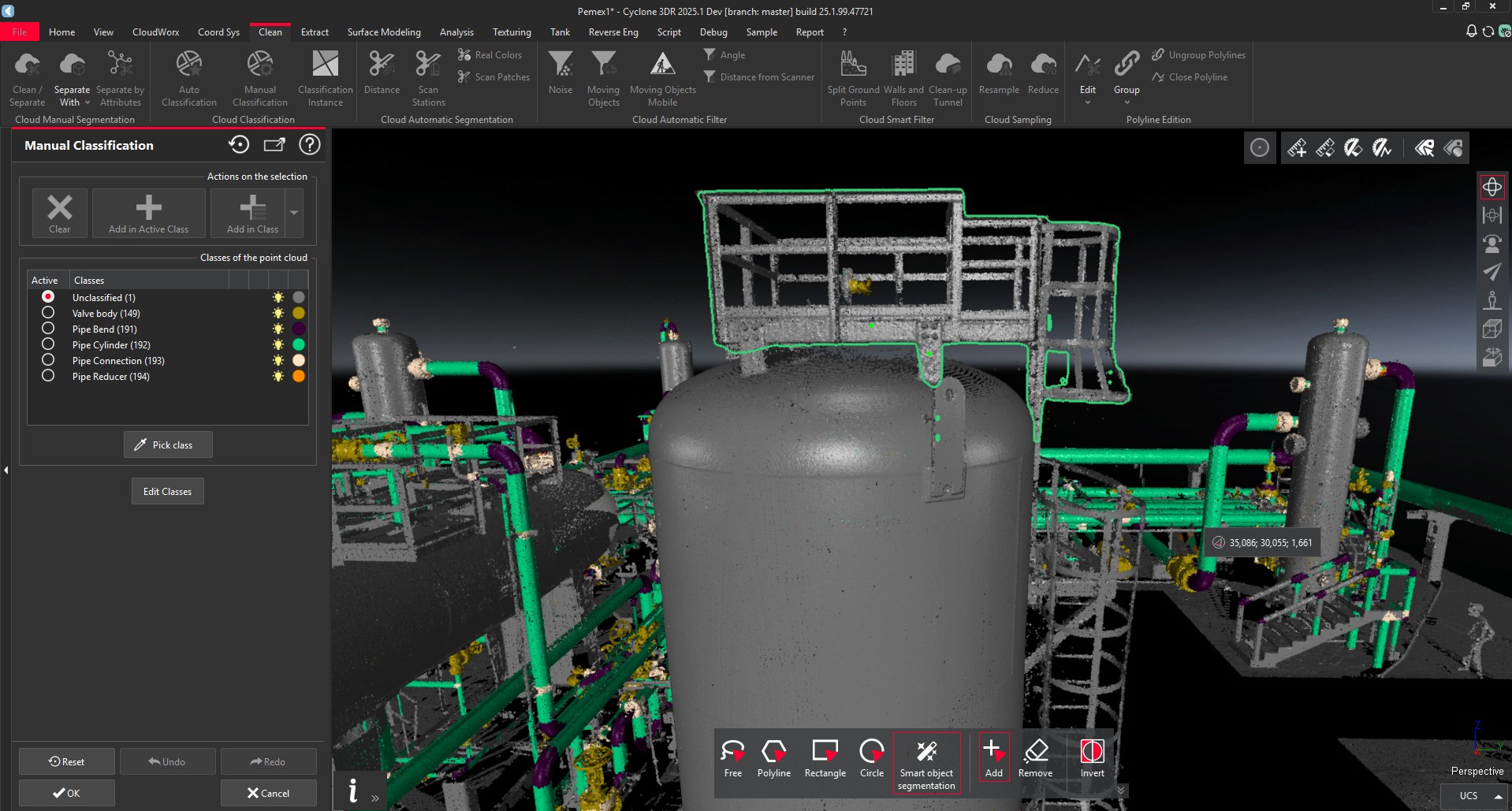Select the Unclassified class radio button
The height and width of the screenshot is (811, 1512).
[x=48, y=296]
